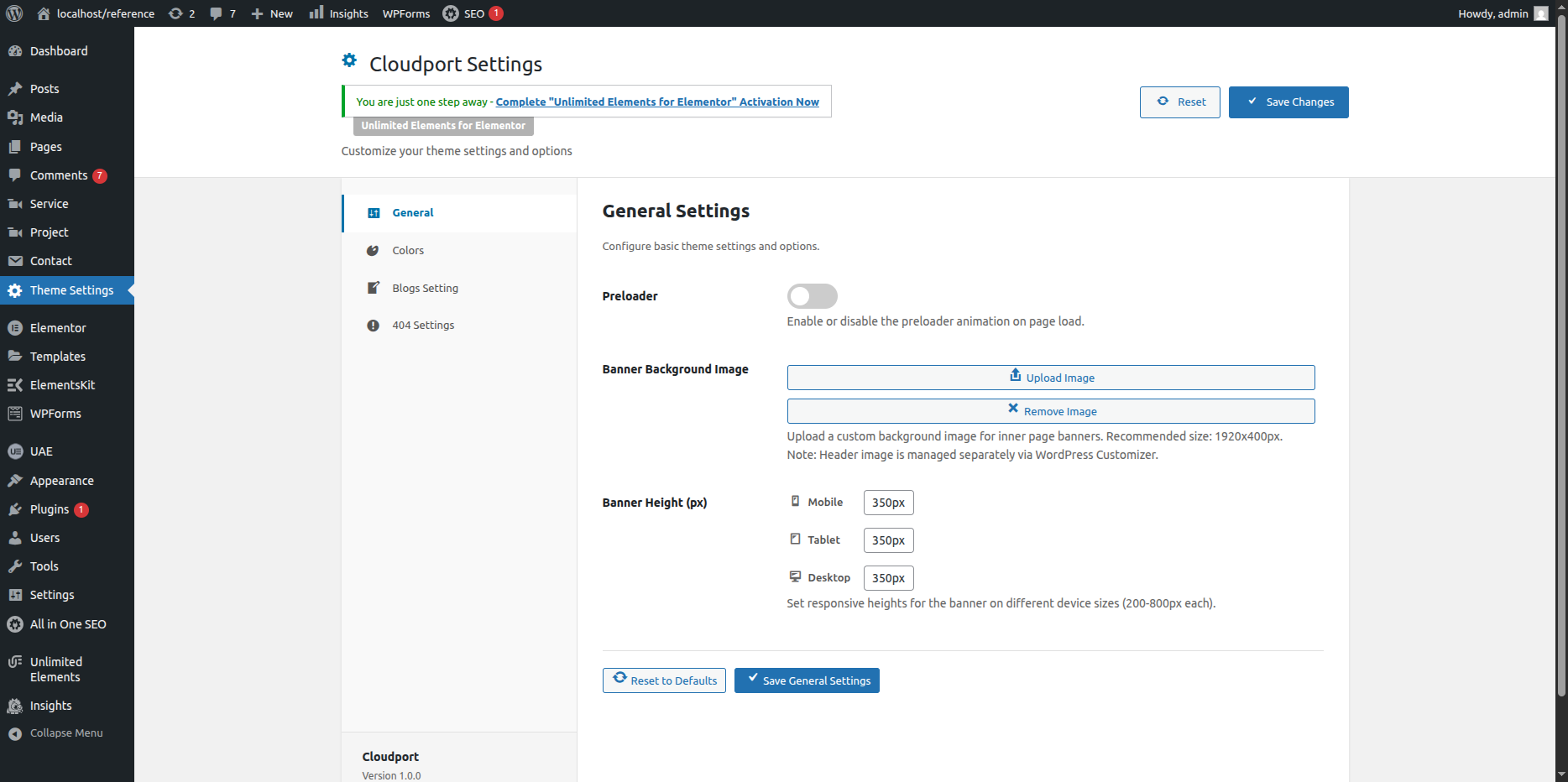Viewport: 1568px width, 782px height.
Task: Focus the Tablet banner height field
Action: point(888,540)
